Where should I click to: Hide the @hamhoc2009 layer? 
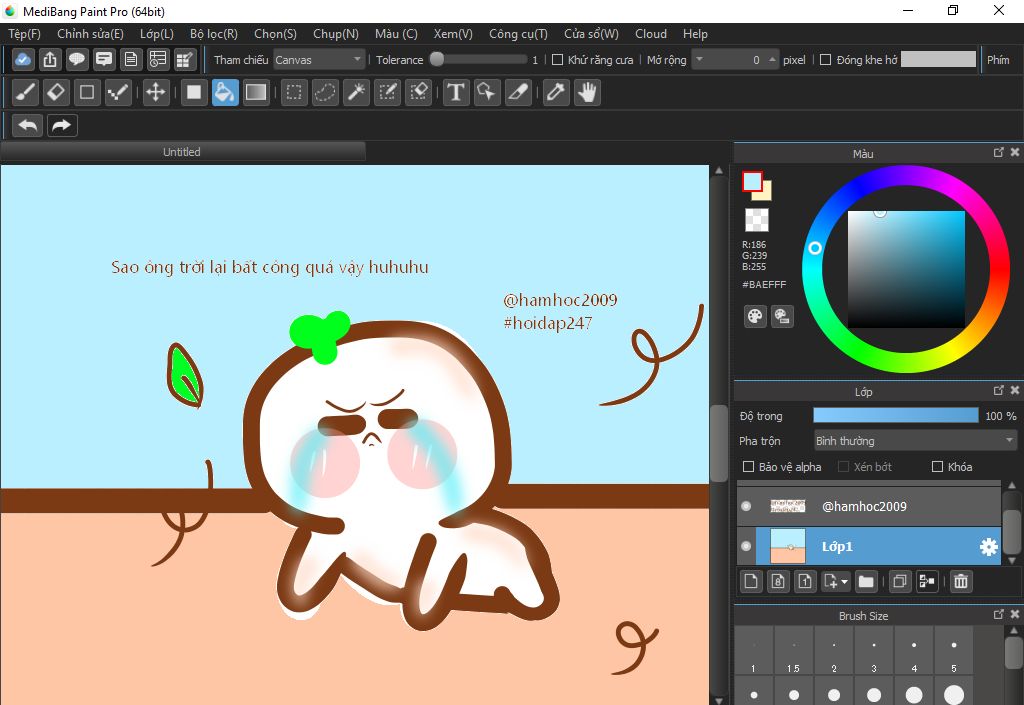point(746,507)
